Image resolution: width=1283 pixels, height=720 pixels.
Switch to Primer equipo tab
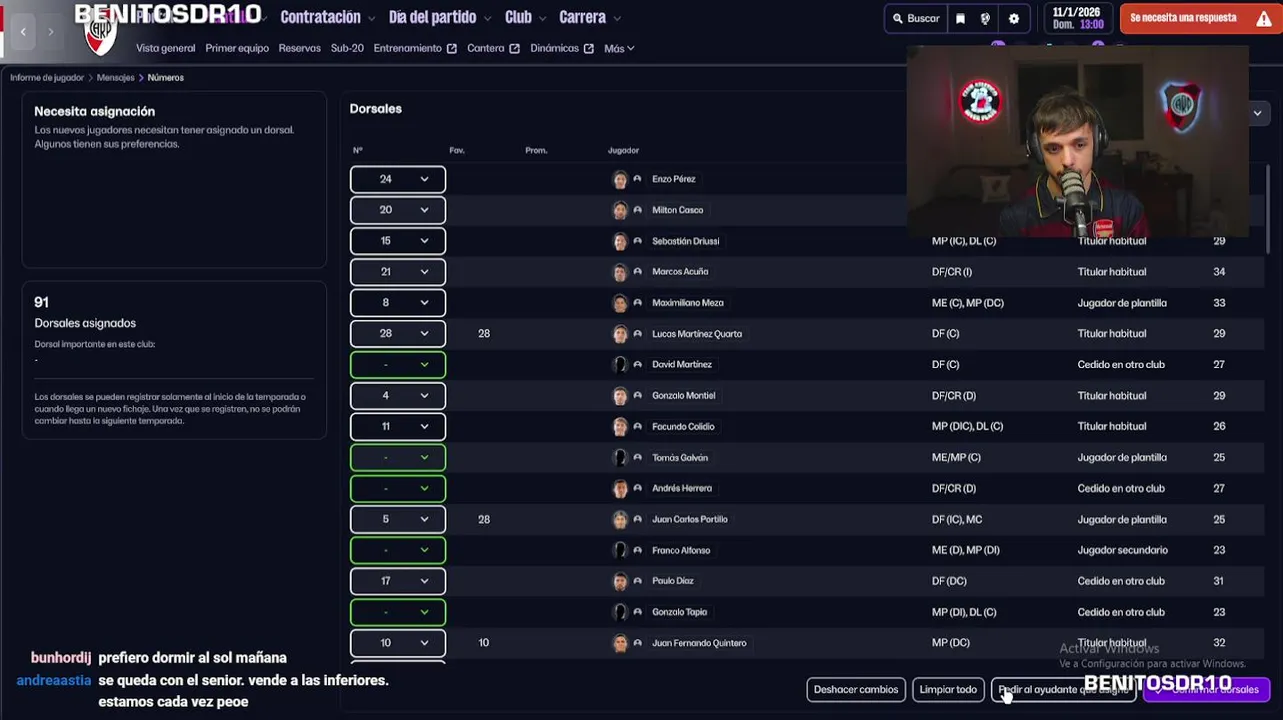point(235,48)
